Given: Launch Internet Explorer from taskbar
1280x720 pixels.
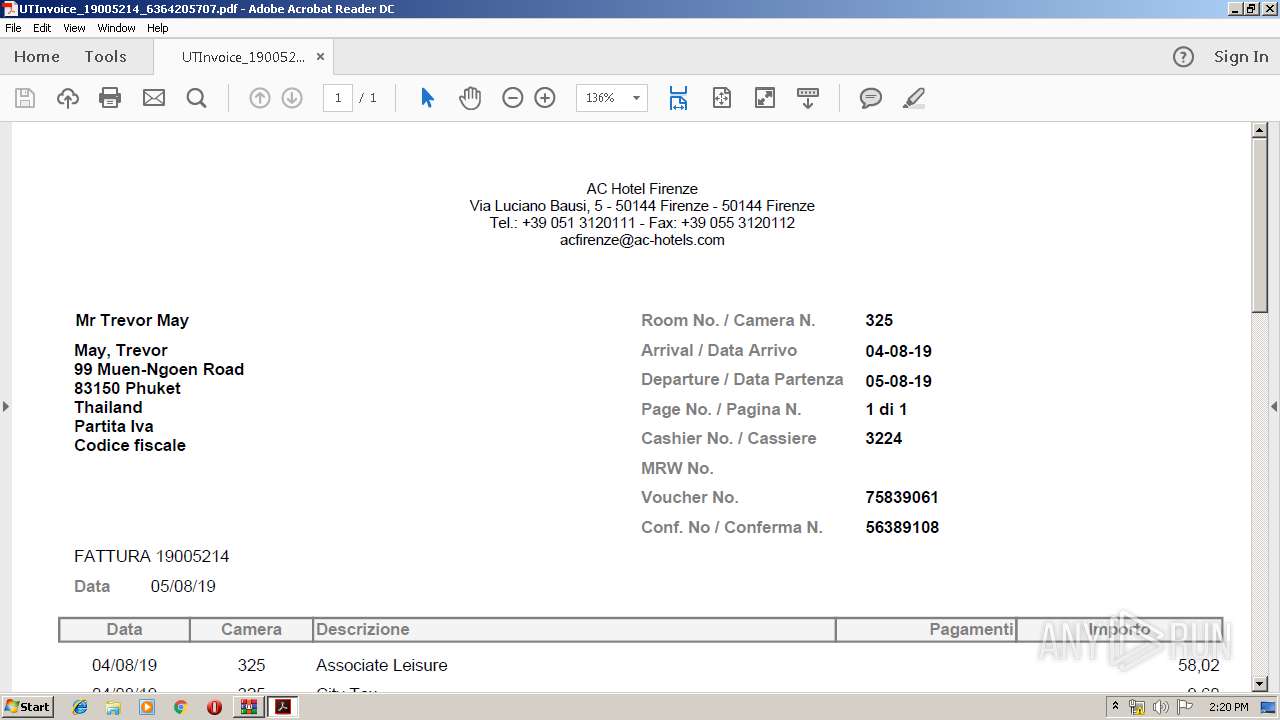Looking at the screenshot, I should (80, 707).
